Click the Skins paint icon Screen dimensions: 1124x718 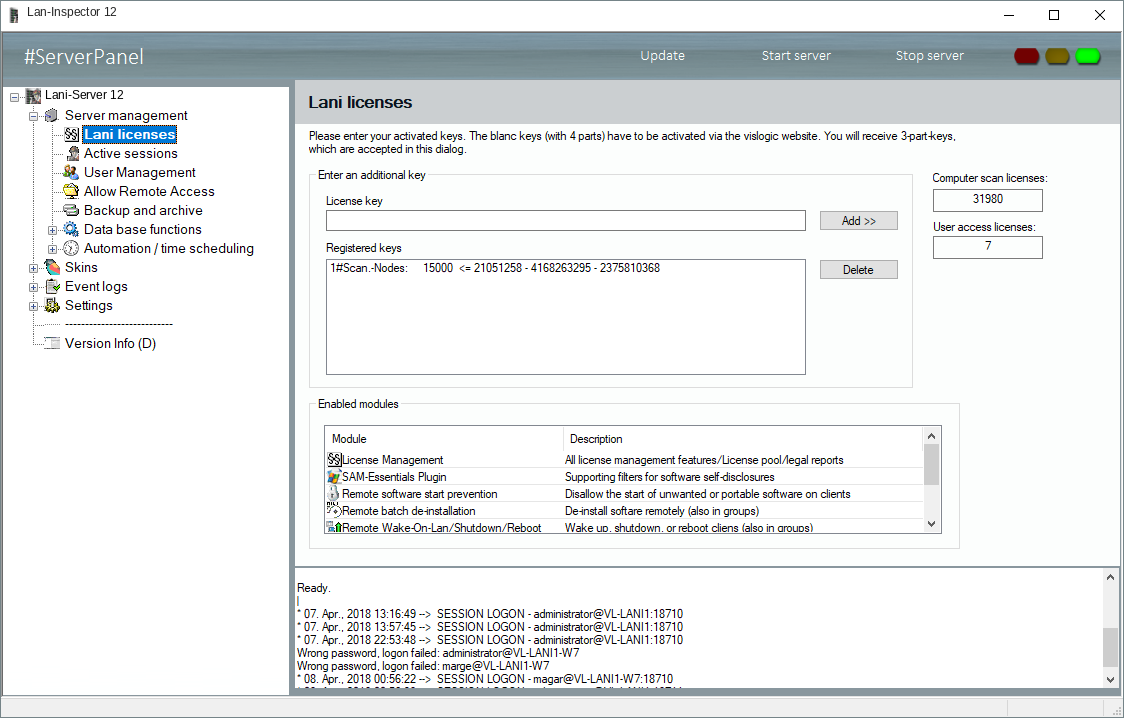tap(52, 267)
